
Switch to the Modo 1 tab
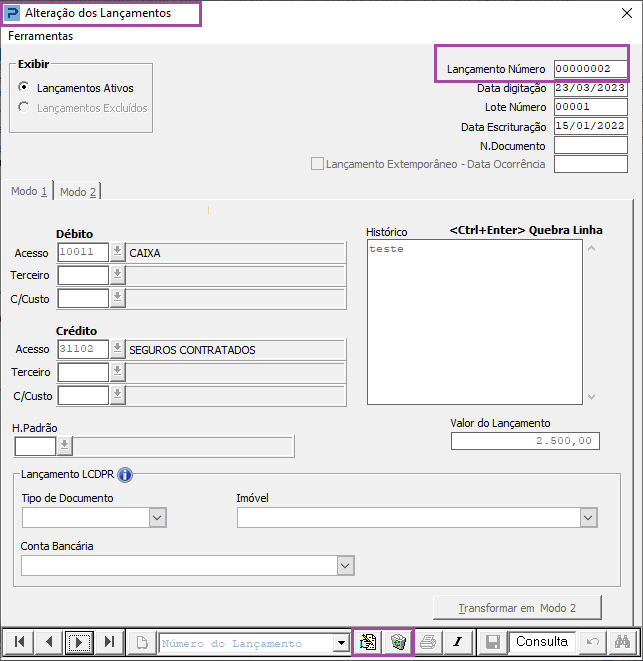pyautogui.click(x=28, y=191)
